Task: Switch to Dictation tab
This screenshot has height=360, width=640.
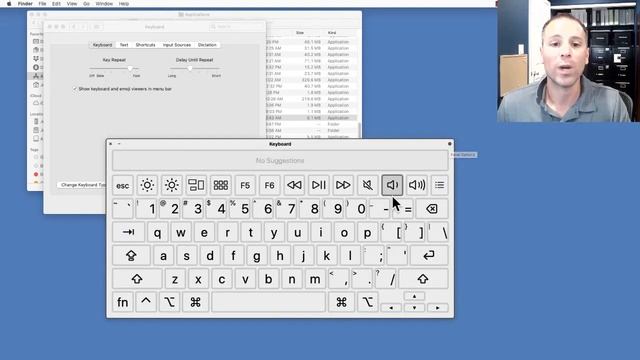Action: coord(207,45)
